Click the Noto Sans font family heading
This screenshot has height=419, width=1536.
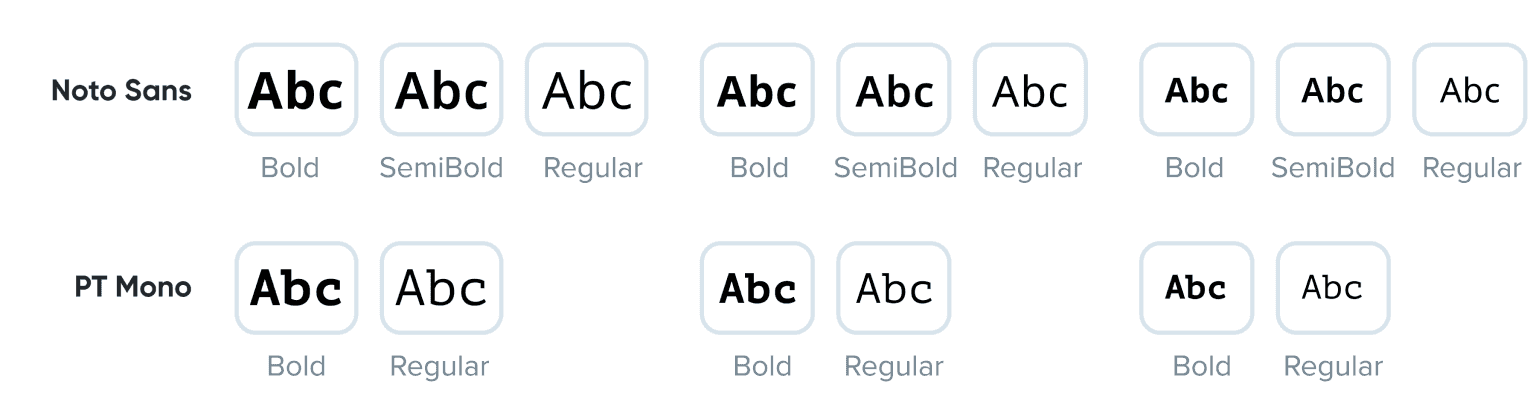point(121,91)
